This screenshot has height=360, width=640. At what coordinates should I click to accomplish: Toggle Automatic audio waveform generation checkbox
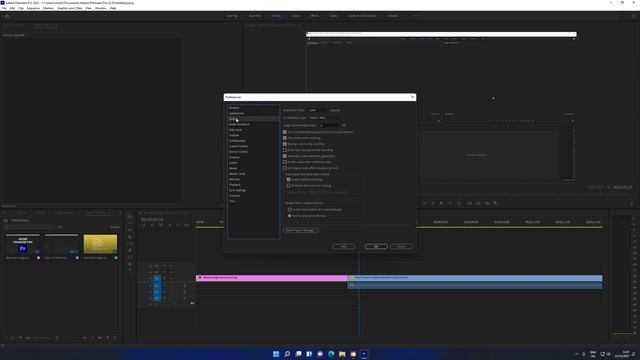click(285, 156)
